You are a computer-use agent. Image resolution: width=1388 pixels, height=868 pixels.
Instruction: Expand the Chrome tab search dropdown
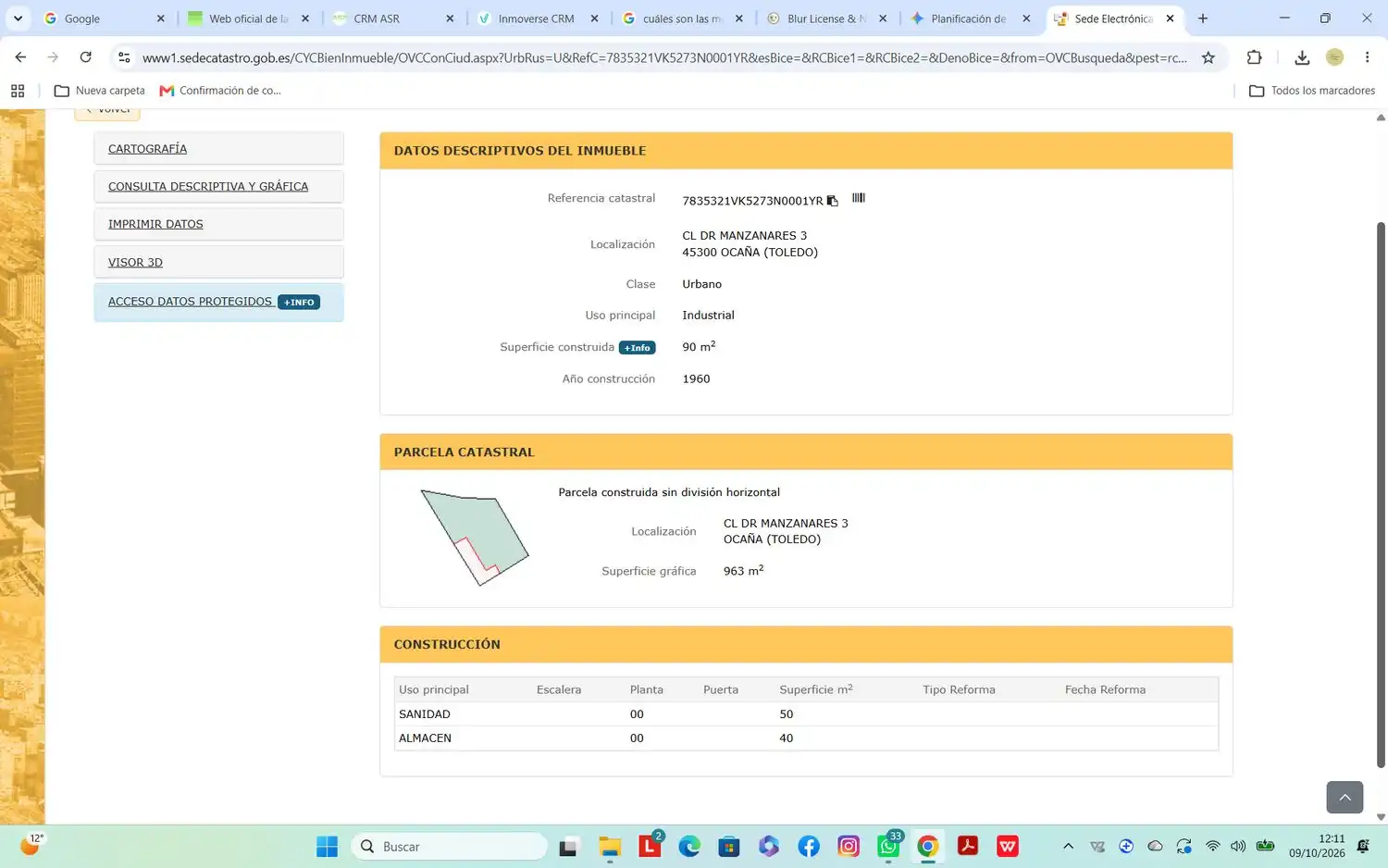click(18, 19)
